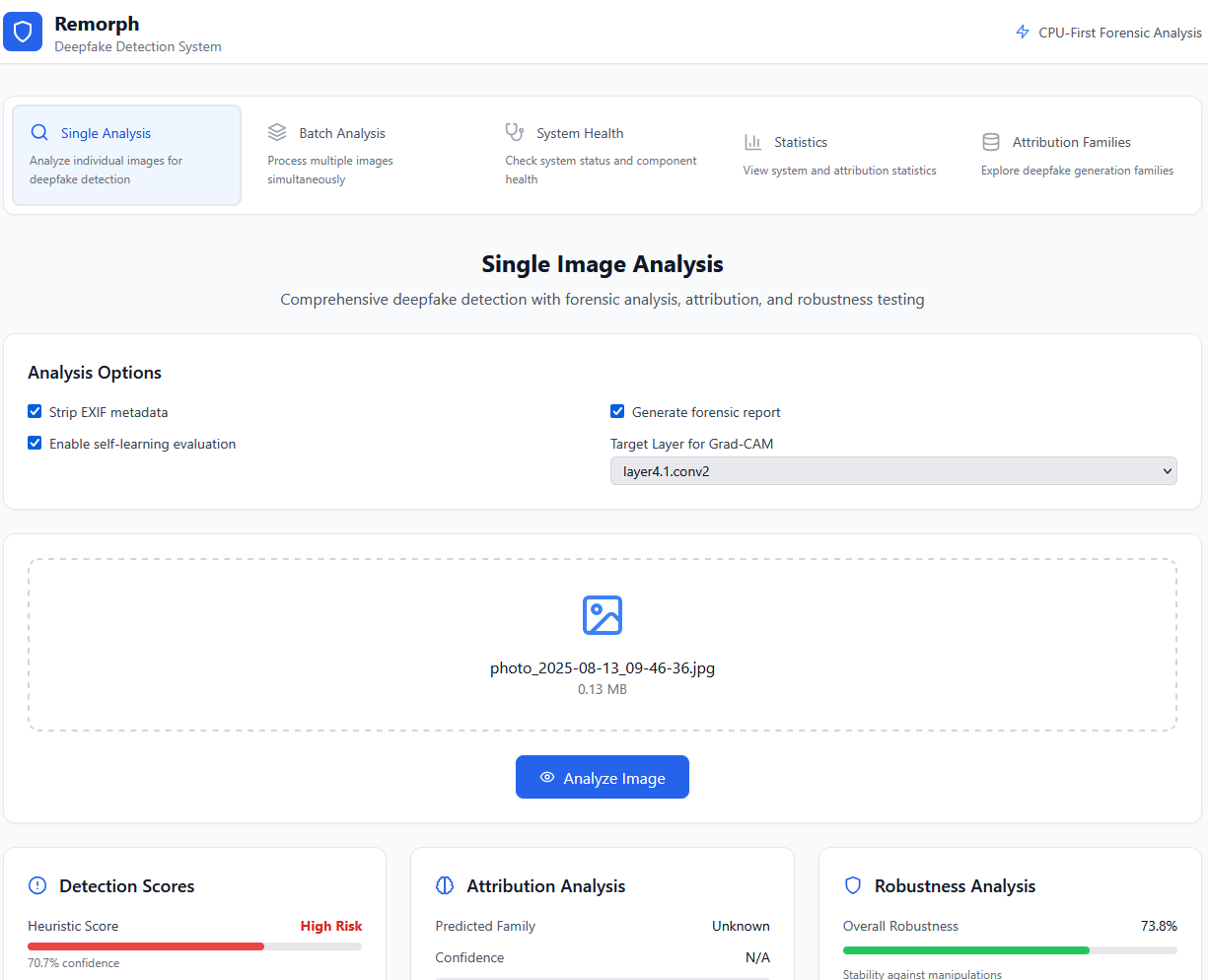Uncheck Strip EXIF metadata
The width and height of the screenshot is (1208, 980).
tap(35, 411)
